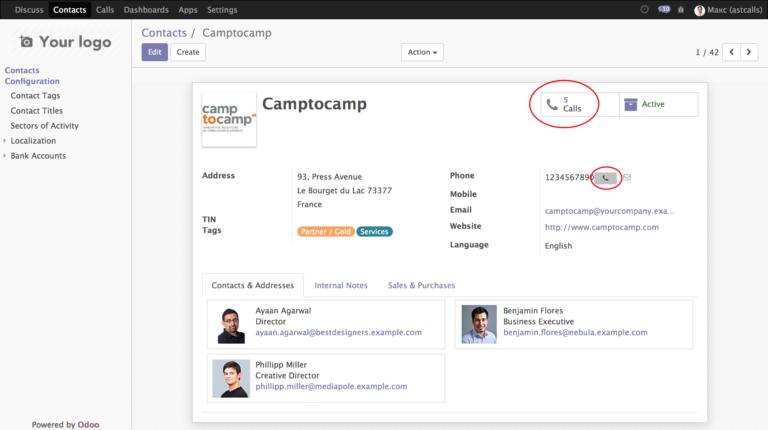Open the Settings menu
Screen dimensions: 768x430
[222, 10]
